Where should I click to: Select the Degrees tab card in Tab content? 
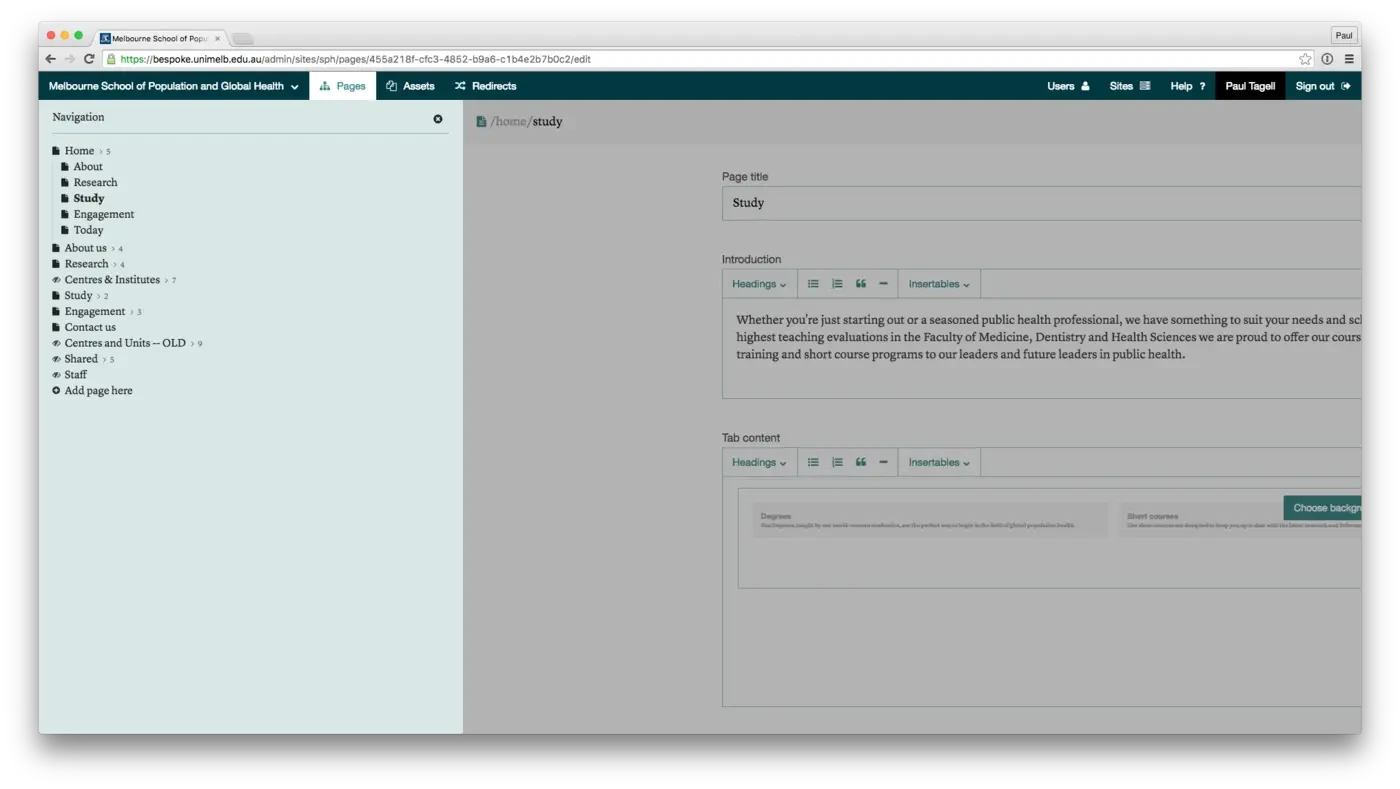pos(930,520)
